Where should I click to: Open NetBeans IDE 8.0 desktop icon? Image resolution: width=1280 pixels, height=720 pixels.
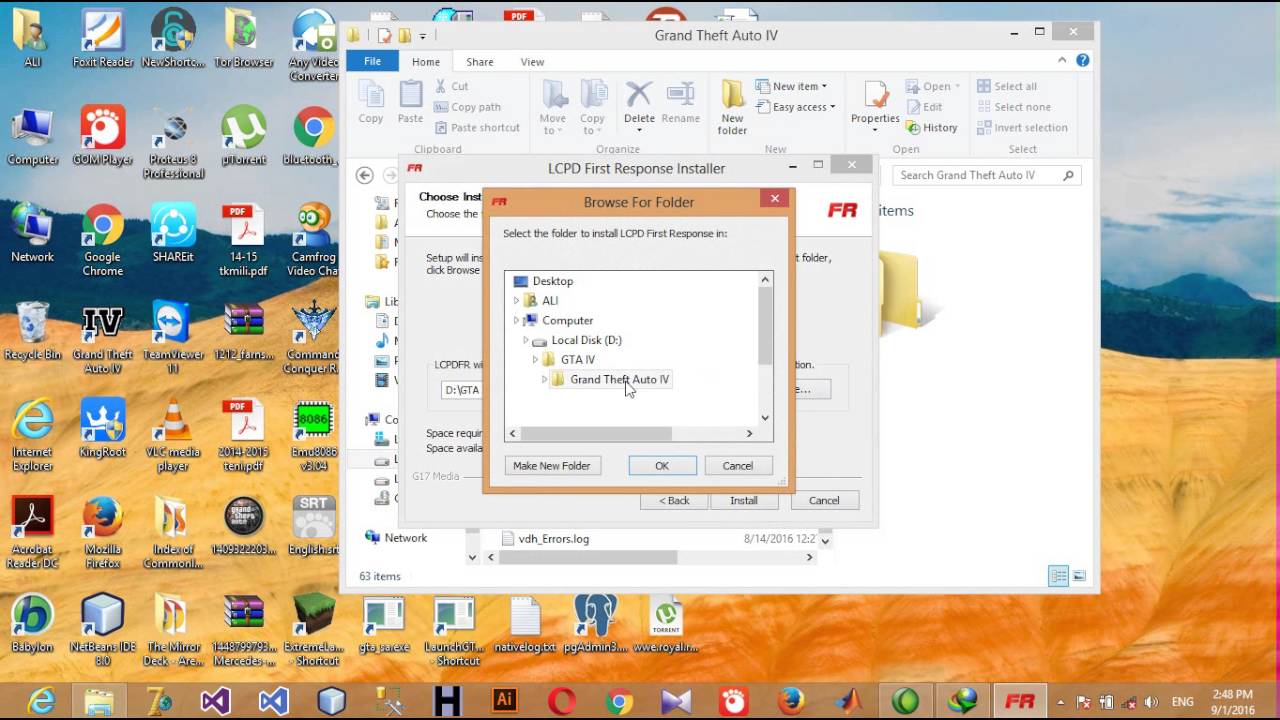click(103, 631)
